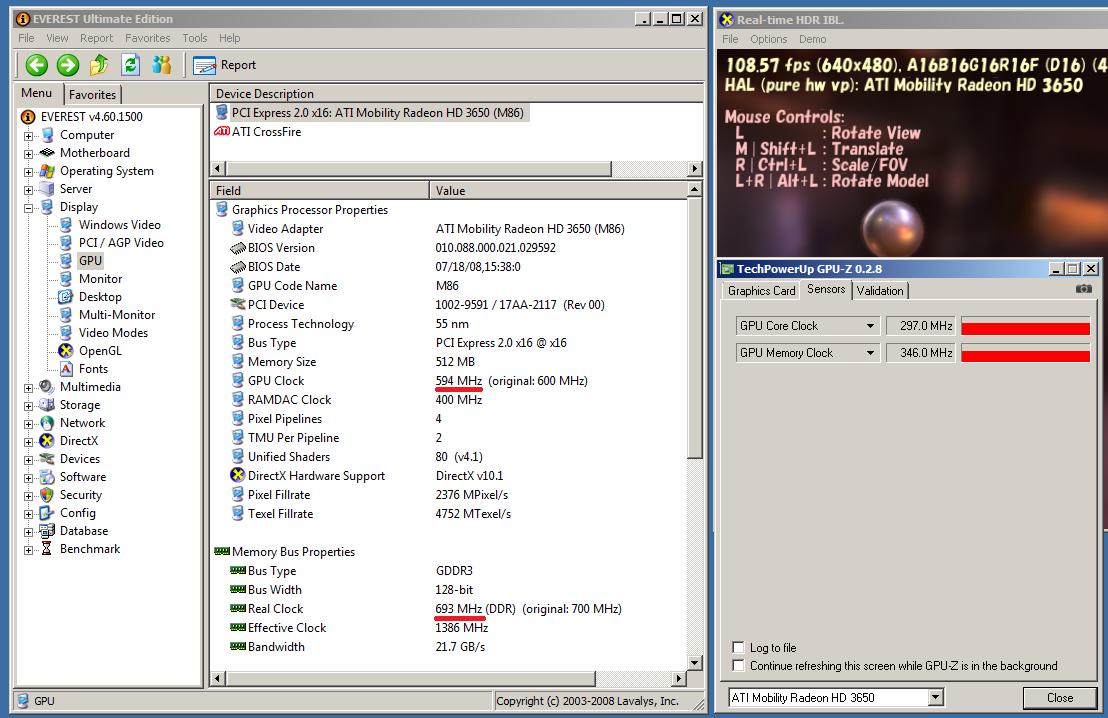Expand the Devices tree node

[x=28, y=459]
